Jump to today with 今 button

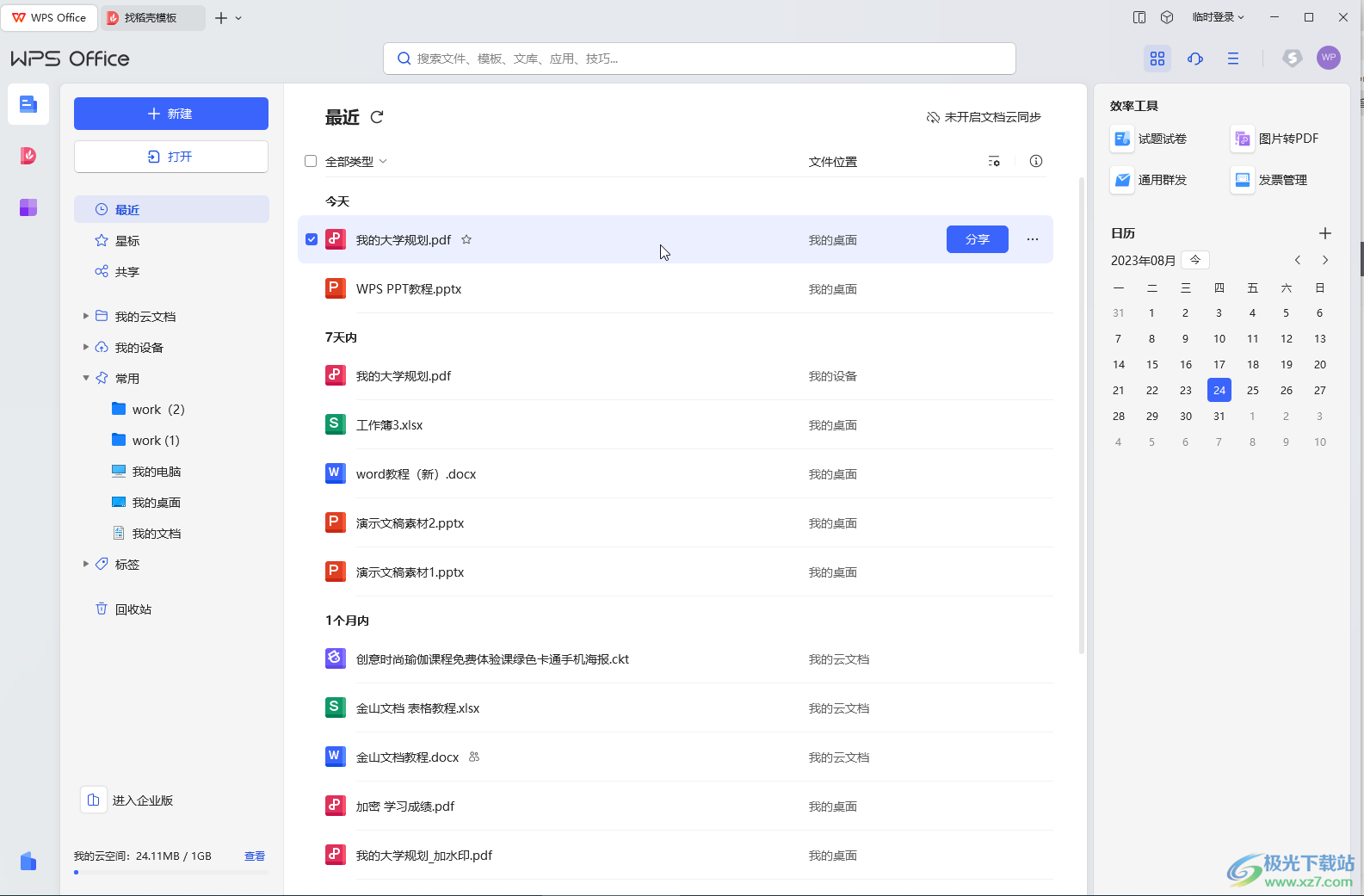click(x=1195, y=259)
